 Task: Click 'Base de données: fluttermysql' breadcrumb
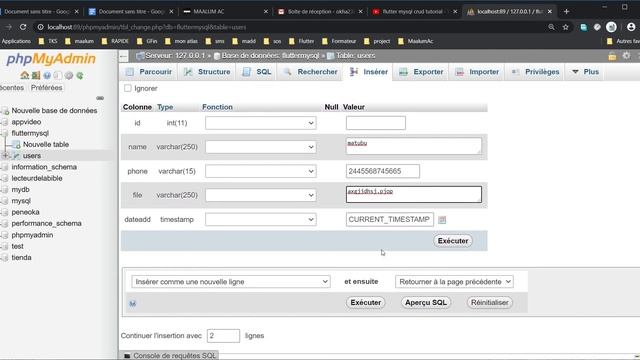pos(270,56)
